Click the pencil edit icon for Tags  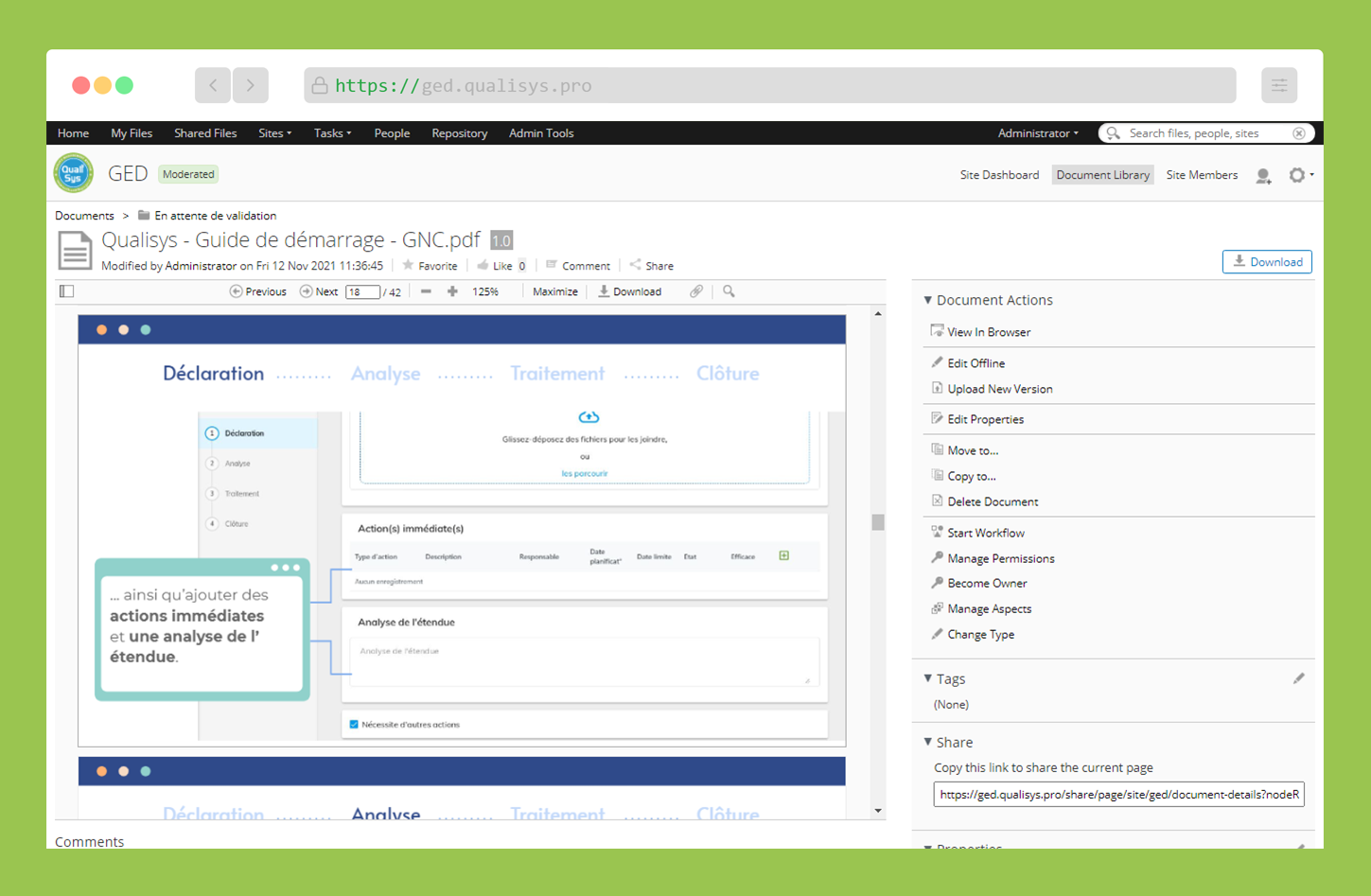click(x=1298, y=678)
